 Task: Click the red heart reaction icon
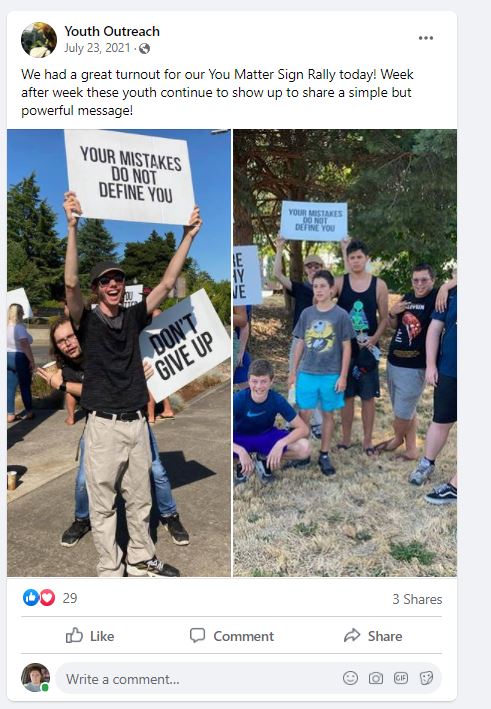47,598
